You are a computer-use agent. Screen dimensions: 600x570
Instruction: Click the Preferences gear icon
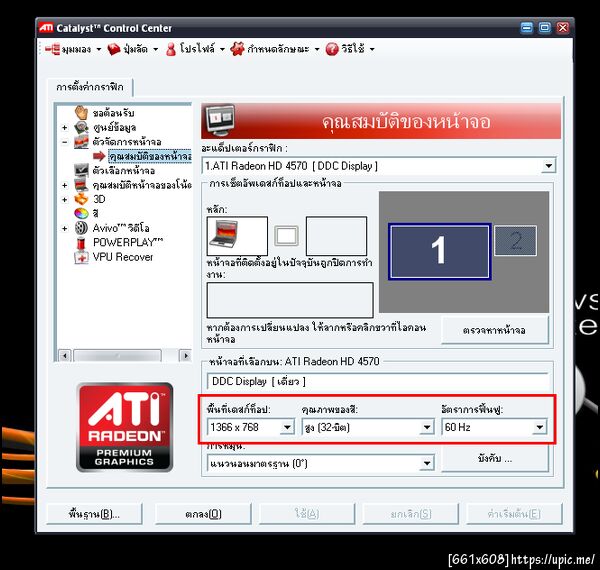coord(237,49)
